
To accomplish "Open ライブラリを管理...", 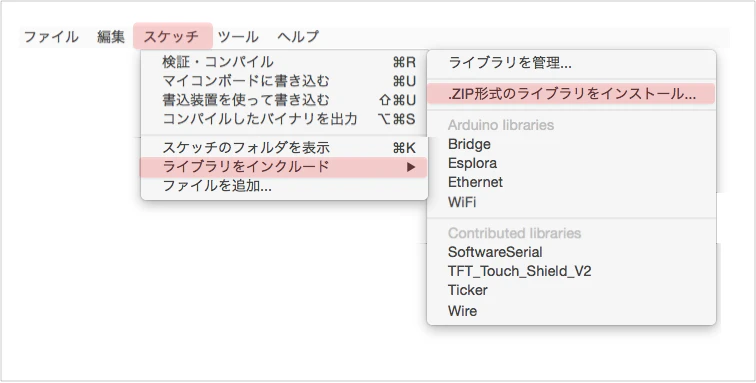I will pyautogui.click(x=571, y=63).
